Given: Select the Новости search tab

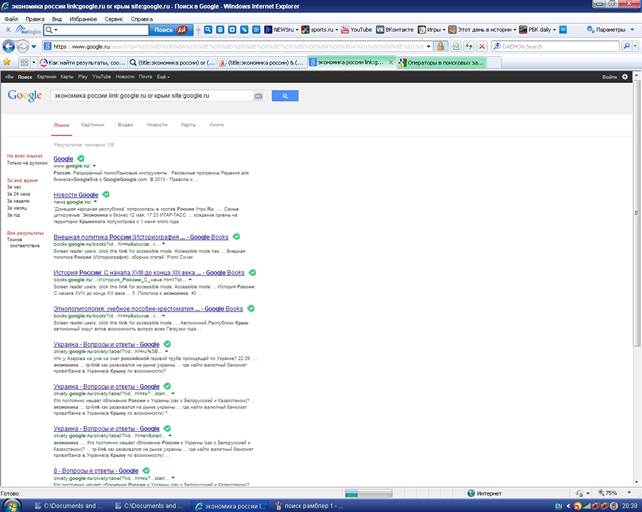Looking at the screenshot, I should click(157, 125).
